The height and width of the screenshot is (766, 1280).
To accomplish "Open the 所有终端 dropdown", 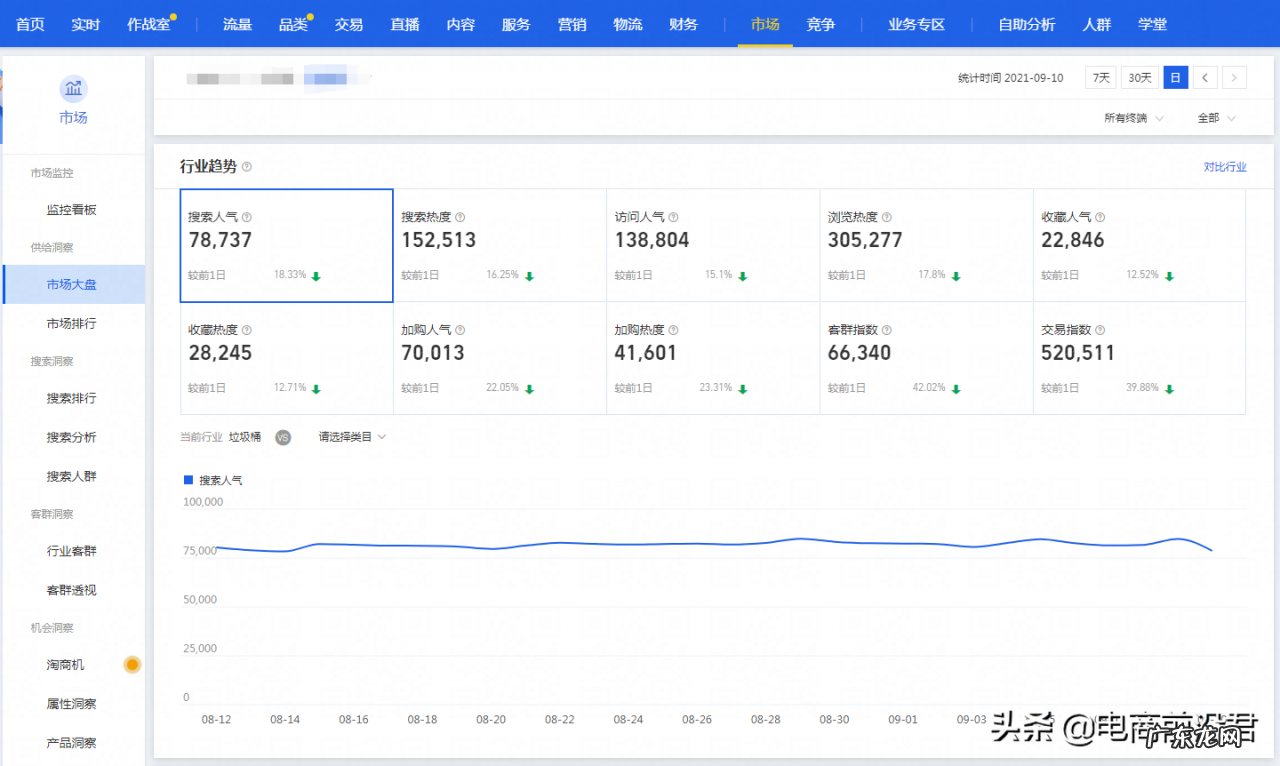I will point(1134,118).
